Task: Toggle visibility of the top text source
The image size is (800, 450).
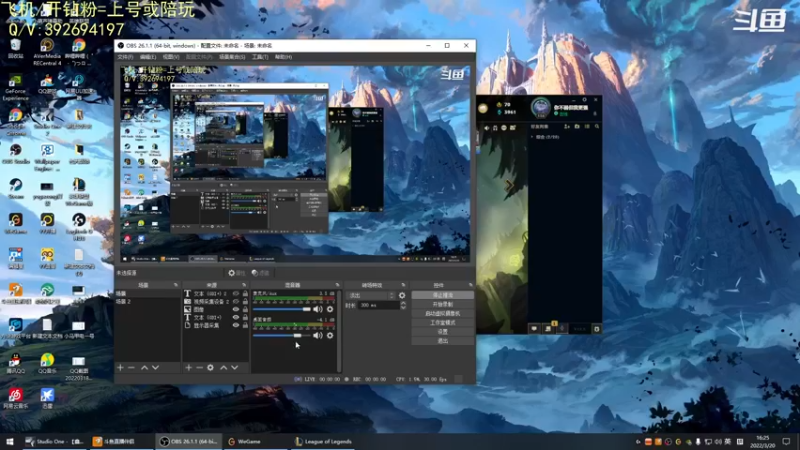Action: (236, 294)
